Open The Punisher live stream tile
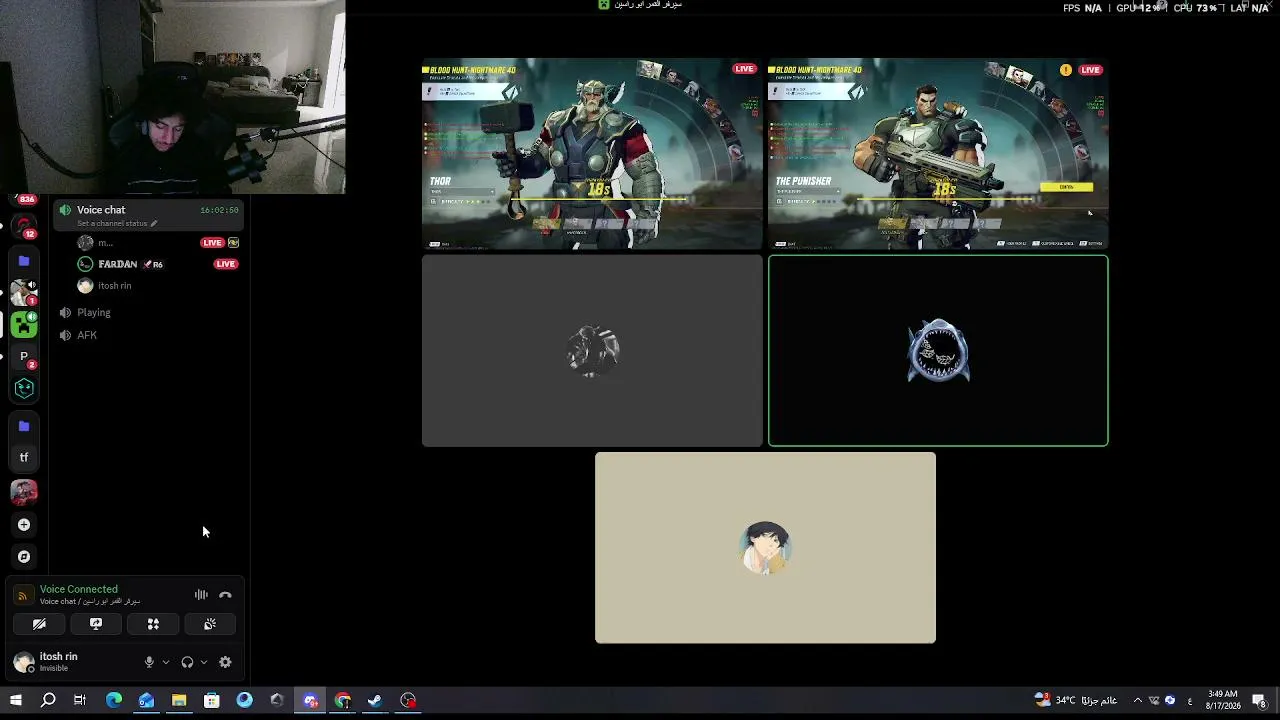1280x720 pixels. tap(938, 153)
